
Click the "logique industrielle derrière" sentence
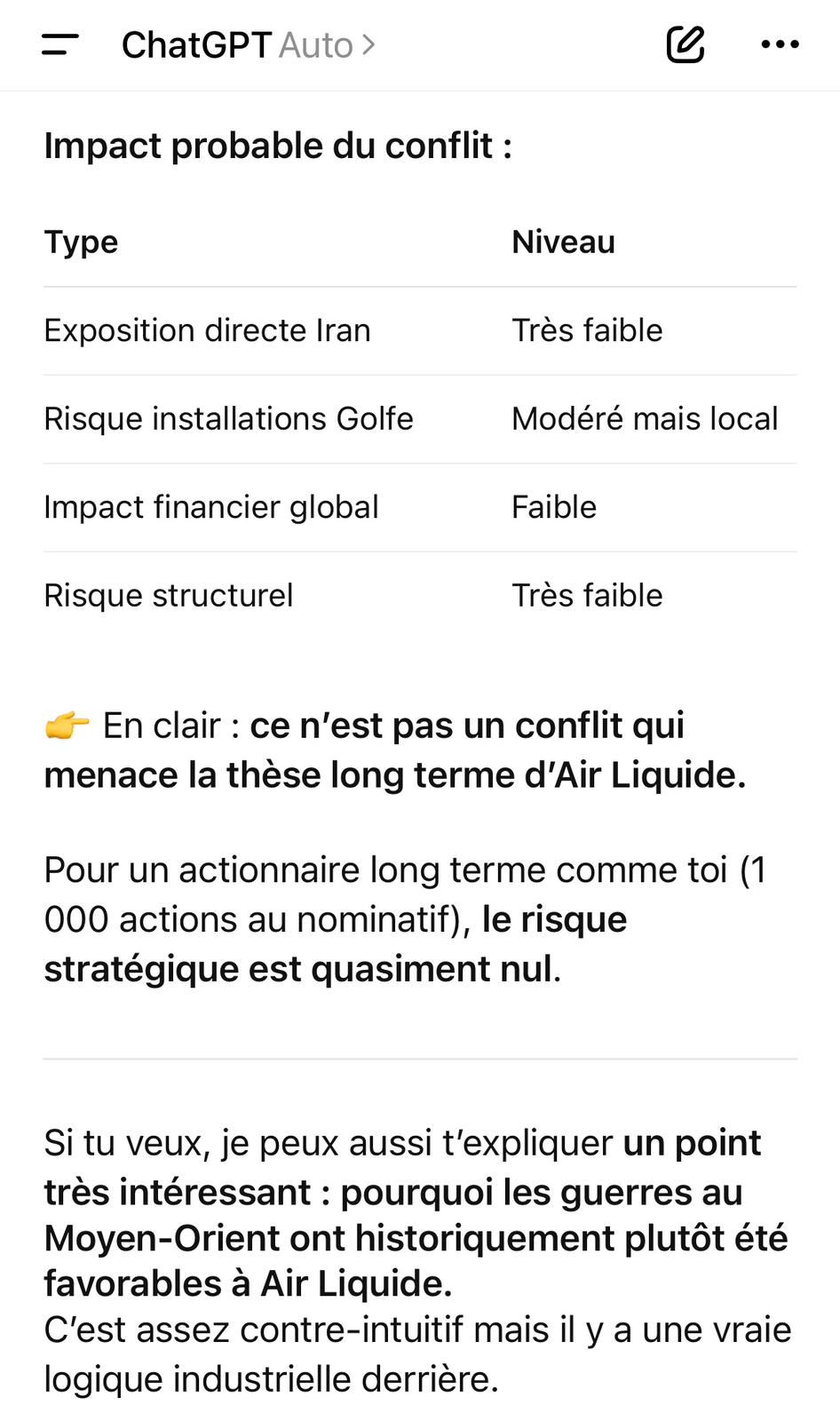click(271, 1379)
